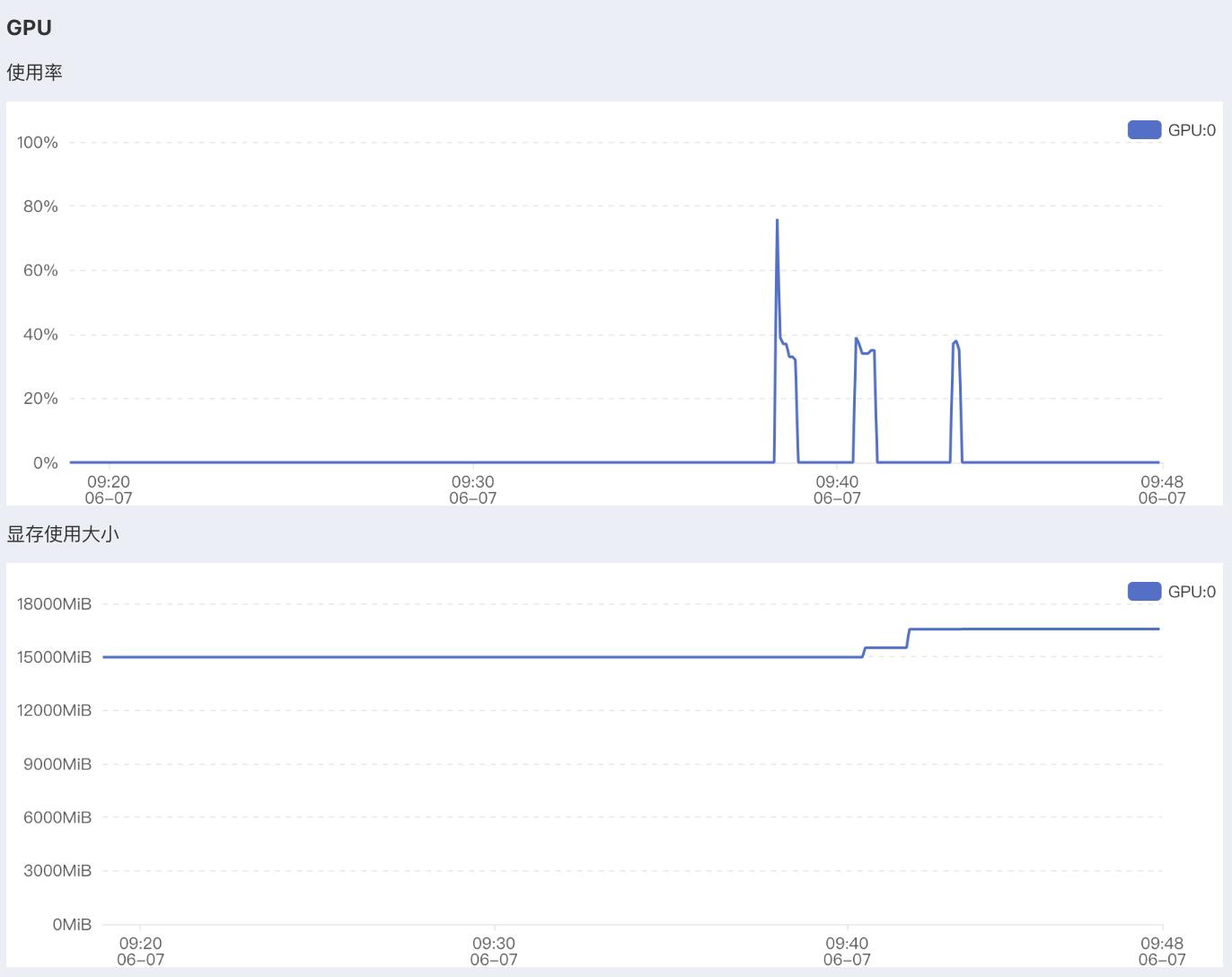Viewport: 1232px width, 977px height.
Task: Click the 使用率 chart title
Action: pos(34,73)
